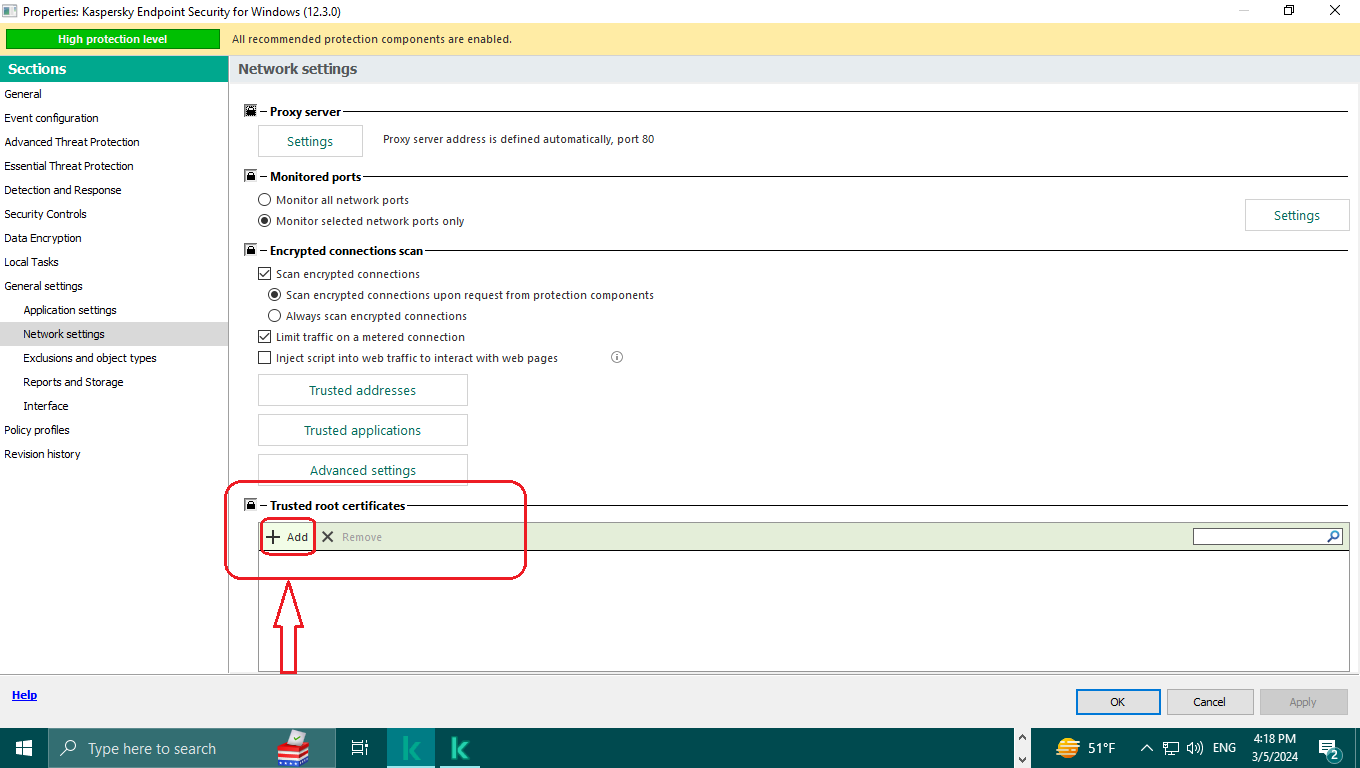Open Local Tasks section

coord(114,262)
